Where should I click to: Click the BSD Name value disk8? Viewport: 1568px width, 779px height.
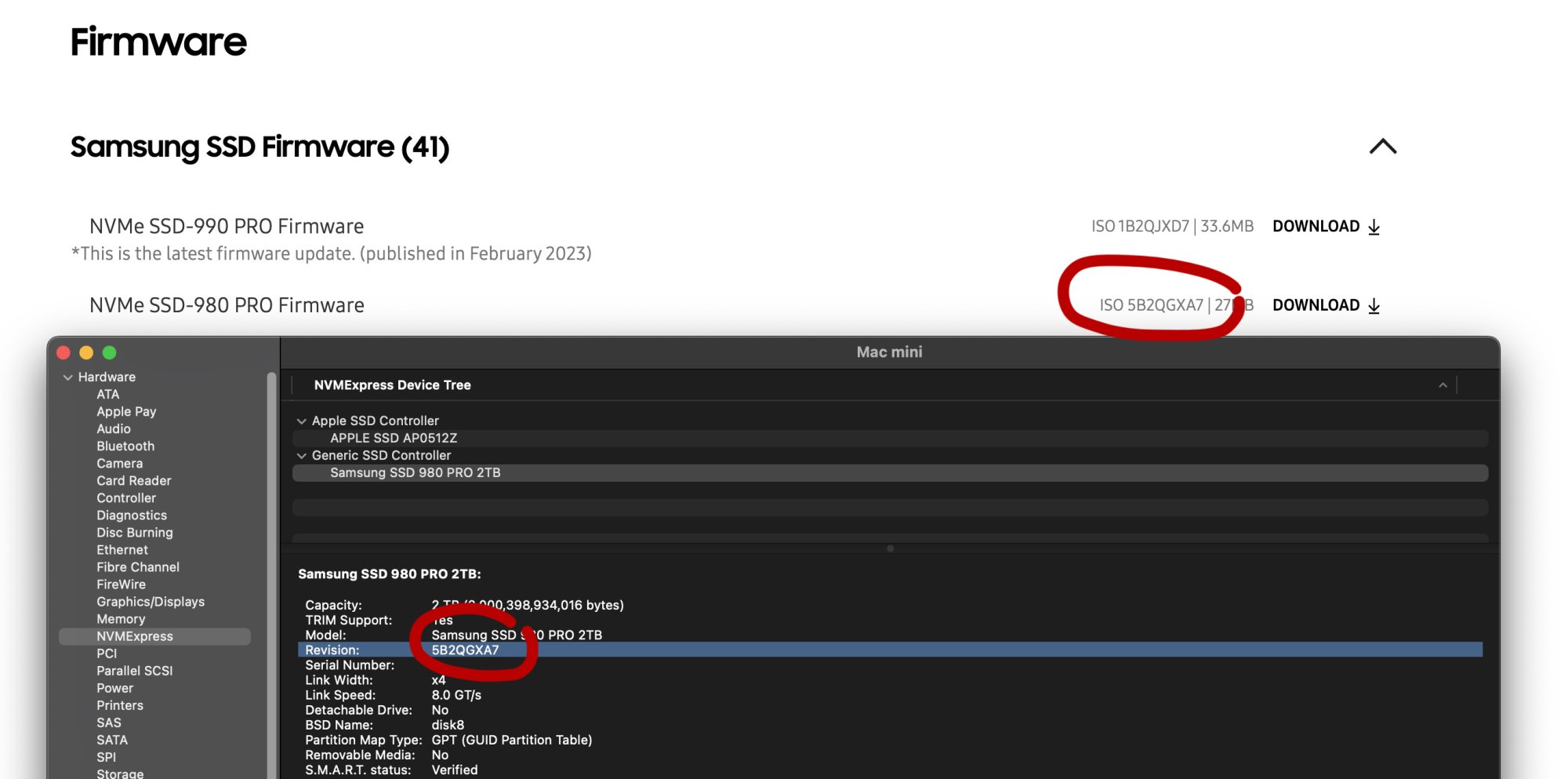pos(448,725)
